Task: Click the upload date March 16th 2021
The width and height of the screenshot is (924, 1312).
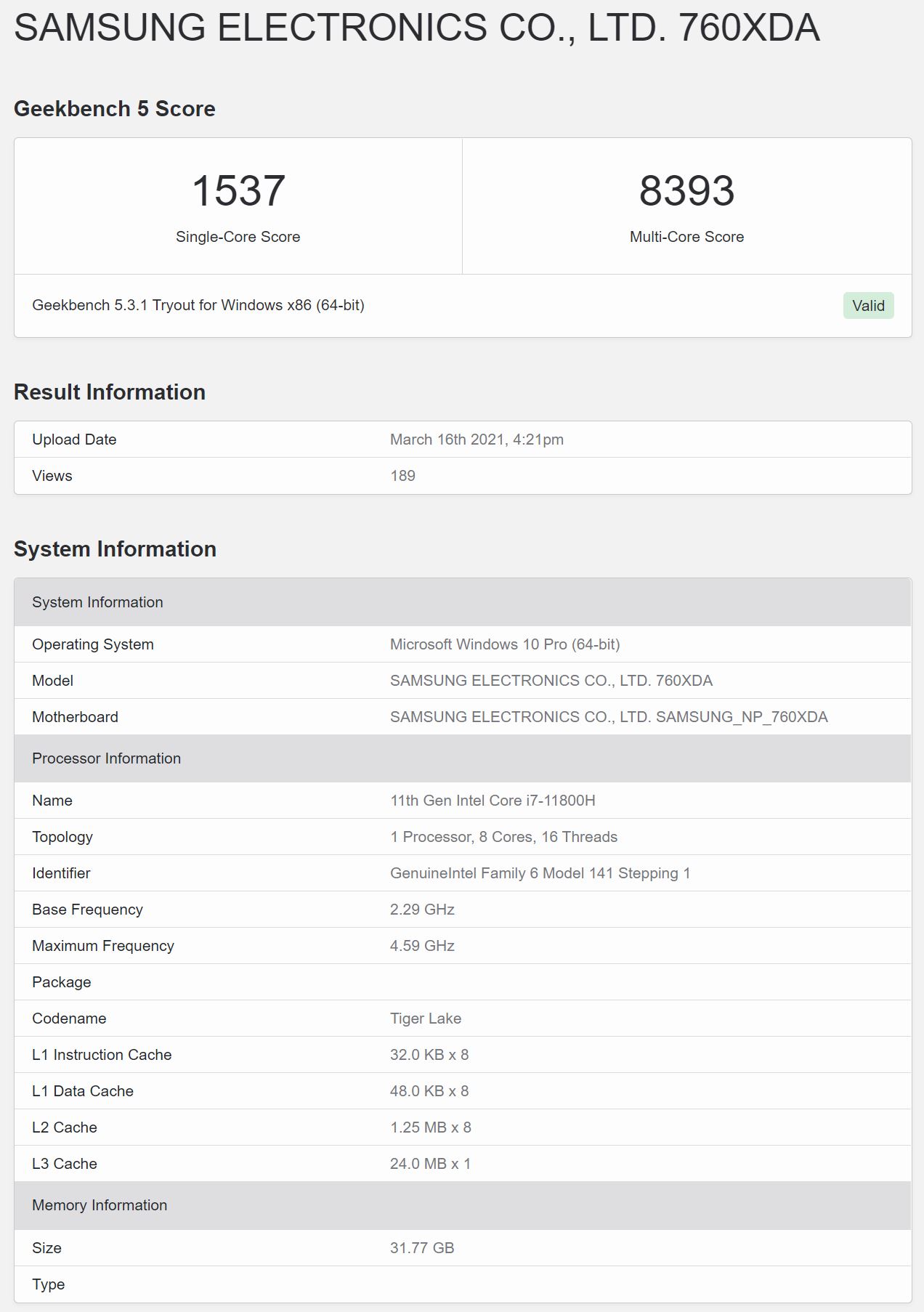Action: (477, 440)
